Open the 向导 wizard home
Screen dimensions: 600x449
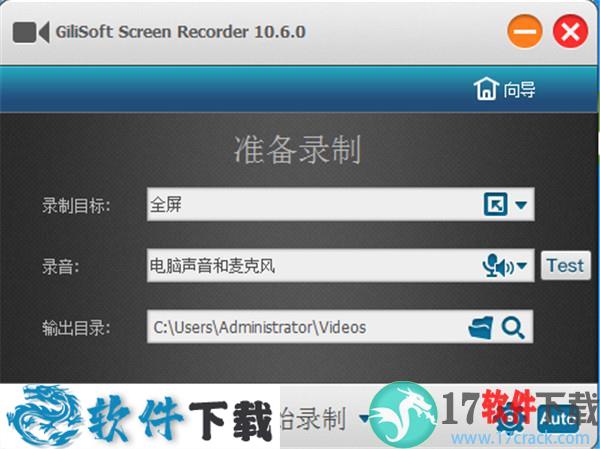coord(504,89)
